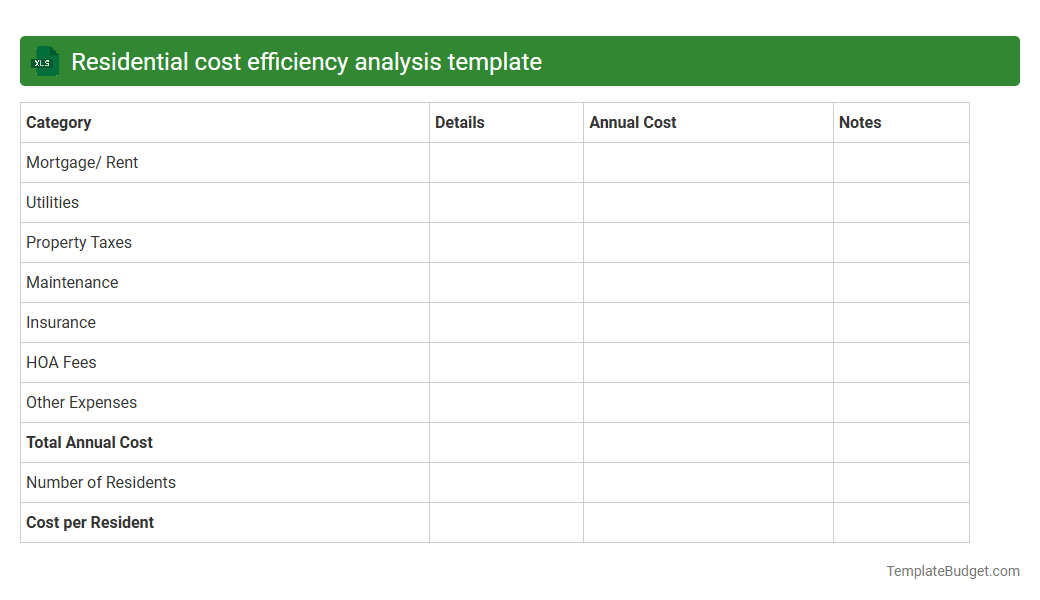Select the empty Details cell beside Utilities
This screenshot has width=1040, height=600.
point(506,202)
